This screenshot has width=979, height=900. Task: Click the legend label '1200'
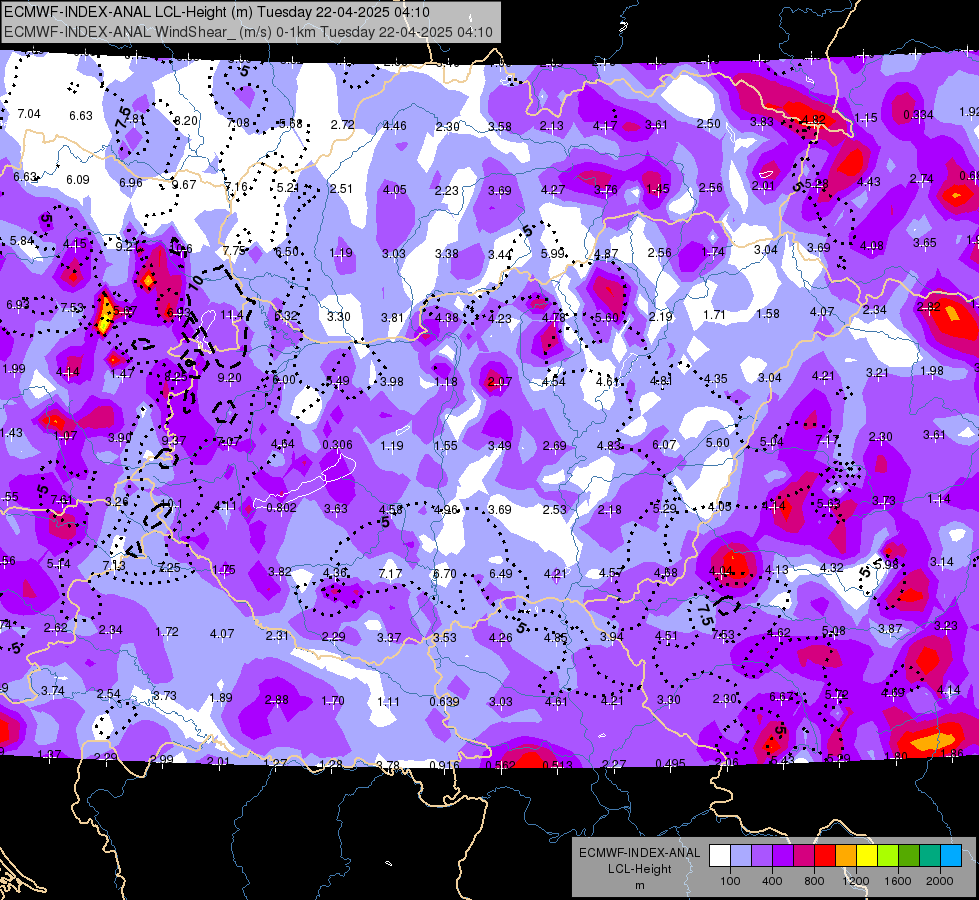pos(855,881)
